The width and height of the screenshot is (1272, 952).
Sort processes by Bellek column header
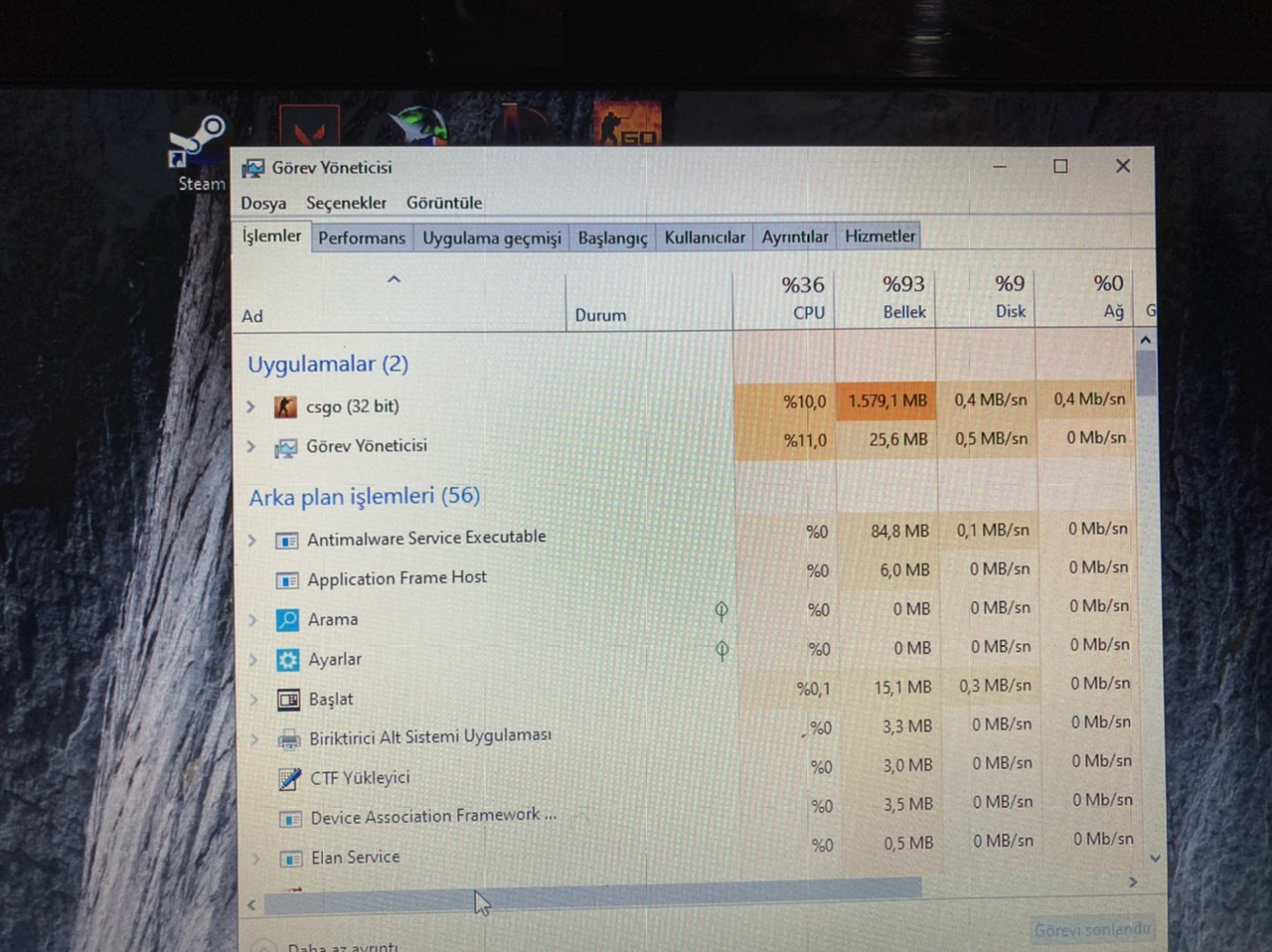coord(885,297)
